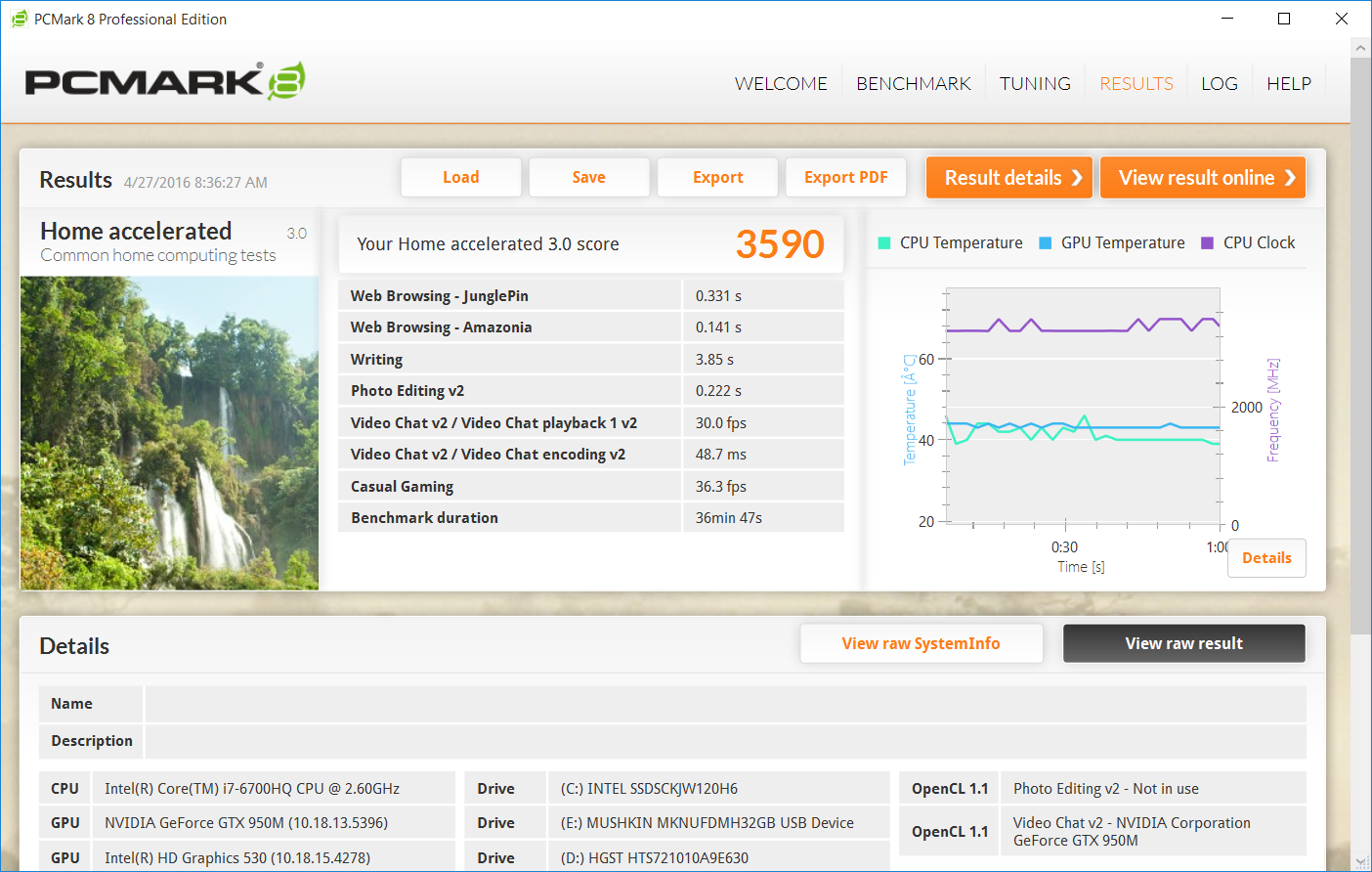The image size is (1372, 872).
Task: Click View raw SystemInfo
Action: 922,643
